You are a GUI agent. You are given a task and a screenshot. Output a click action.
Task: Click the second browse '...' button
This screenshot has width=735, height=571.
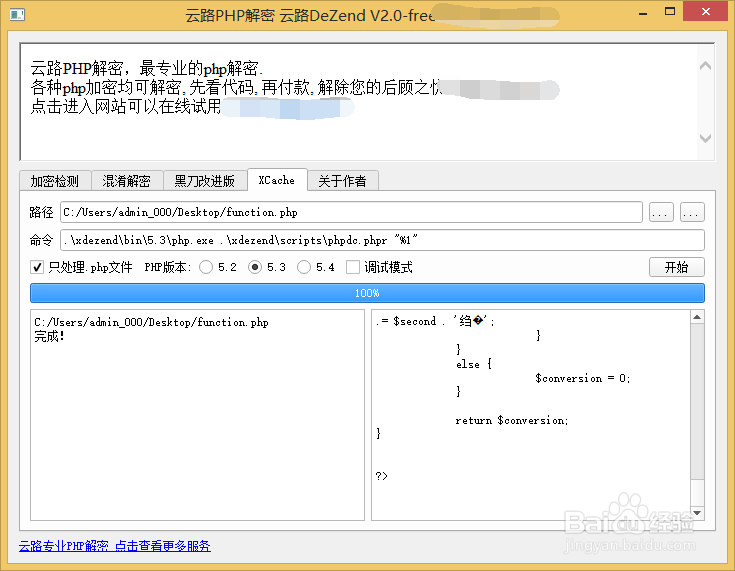click(x=692, y=212)
